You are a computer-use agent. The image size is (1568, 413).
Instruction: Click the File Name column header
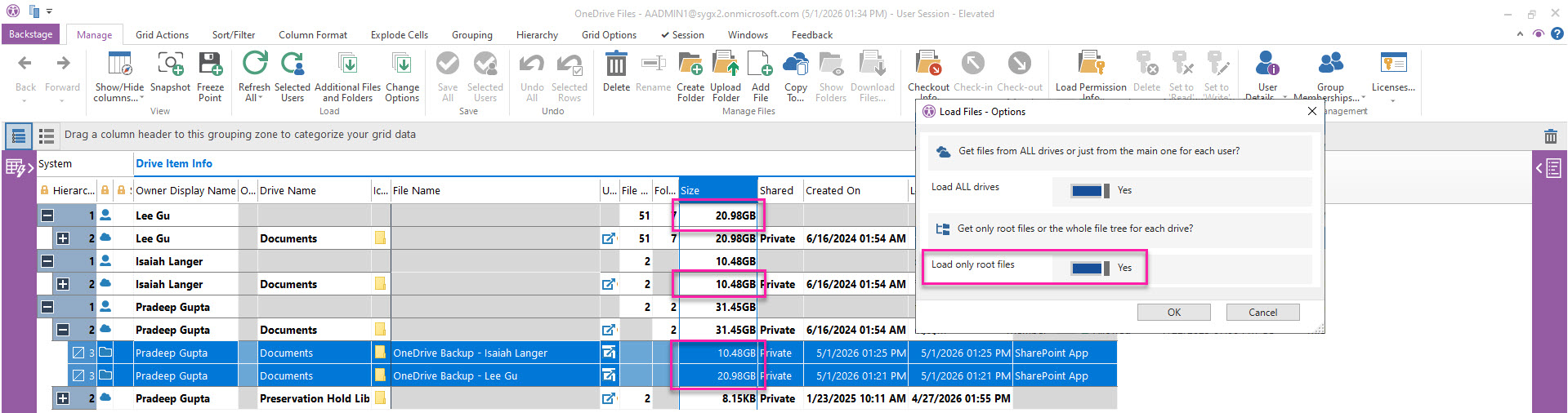[x=495, y=190]
